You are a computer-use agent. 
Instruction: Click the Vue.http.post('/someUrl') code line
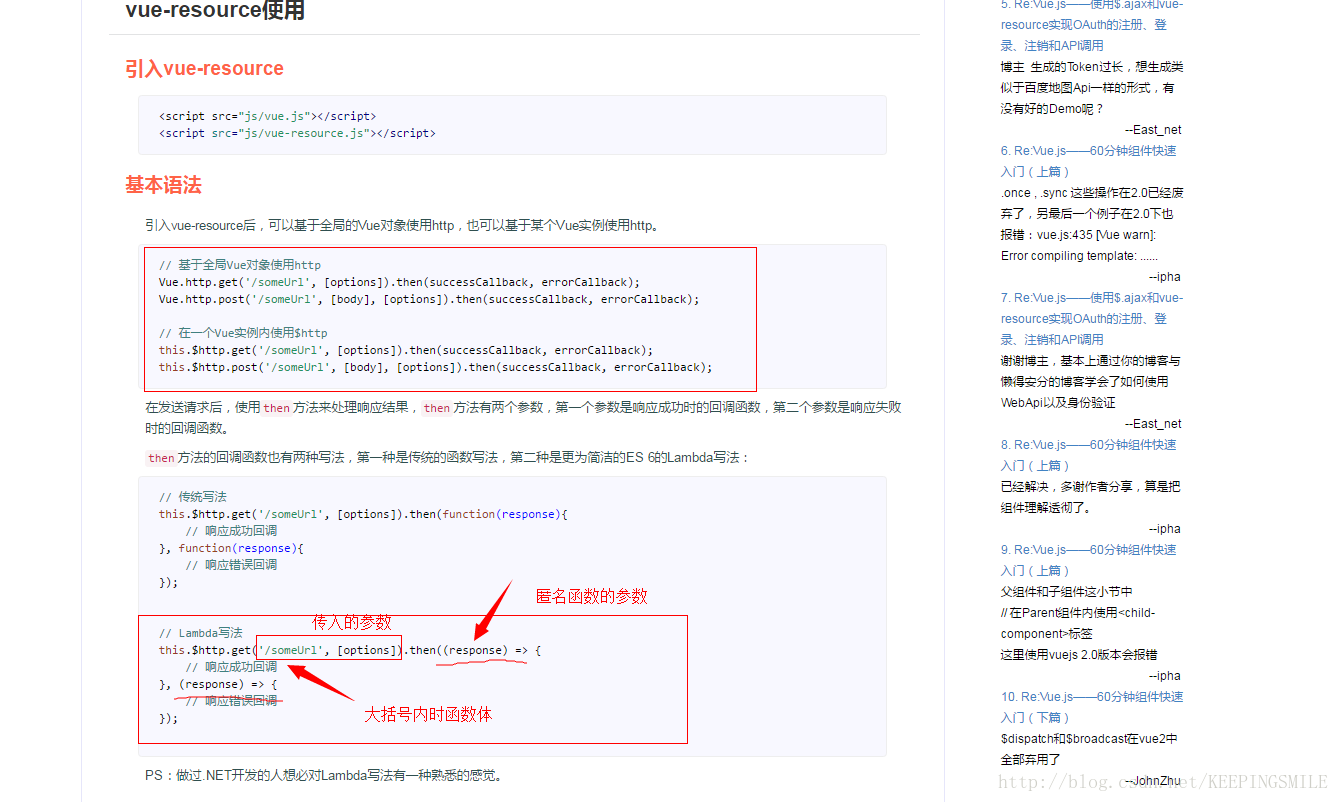(429, 299)
